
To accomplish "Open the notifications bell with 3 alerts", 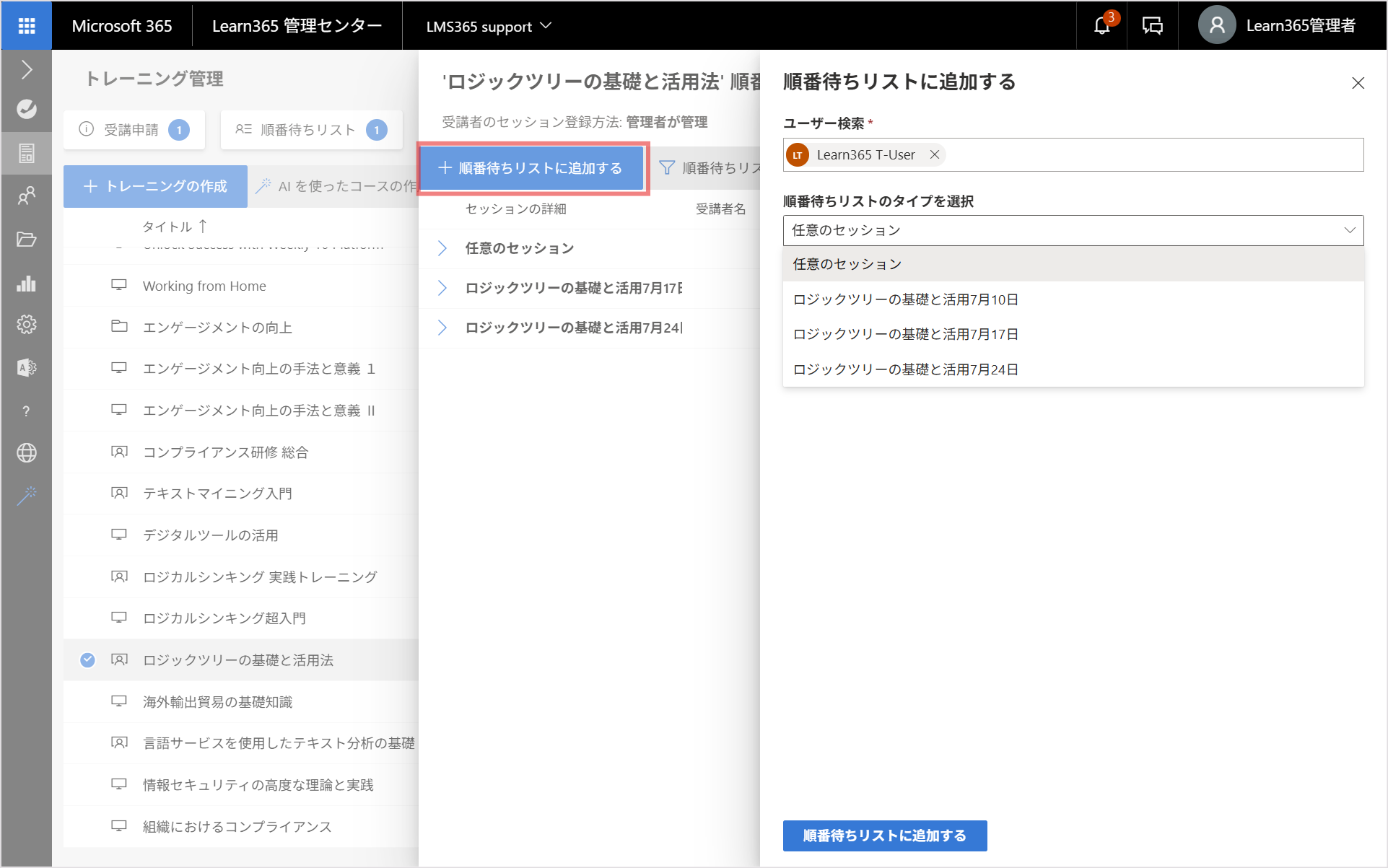I will point(1102,25).
